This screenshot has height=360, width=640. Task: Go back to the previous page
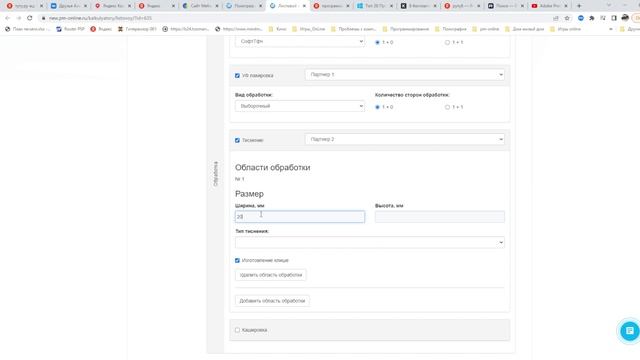coord(7,18)
